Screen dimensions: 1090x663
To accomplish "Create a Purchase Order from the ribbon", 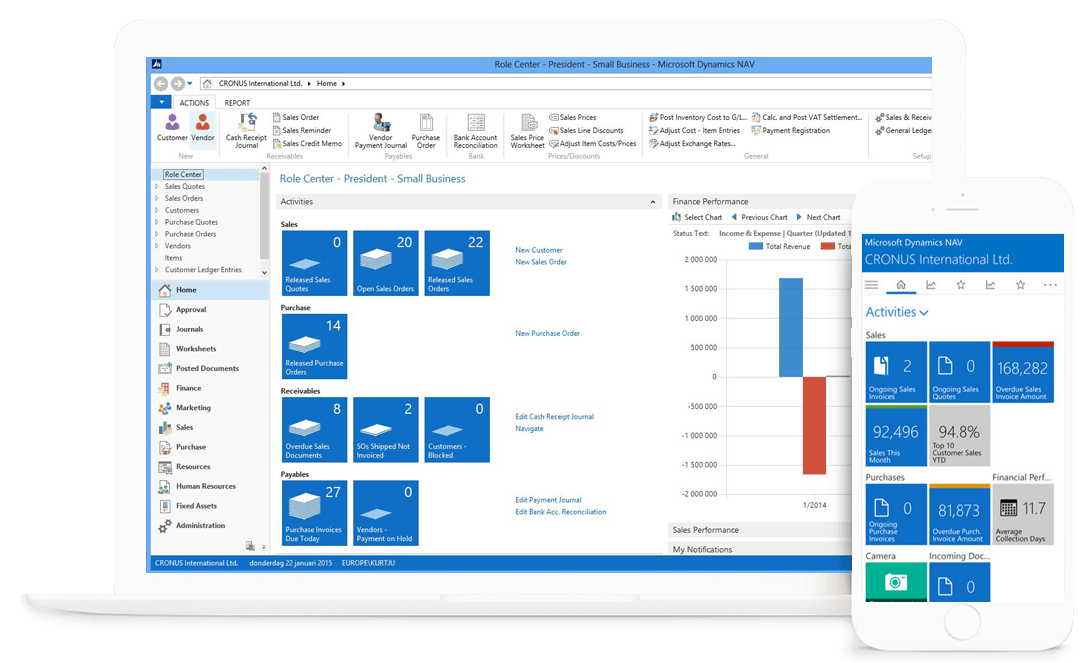I will click(425, 131).
